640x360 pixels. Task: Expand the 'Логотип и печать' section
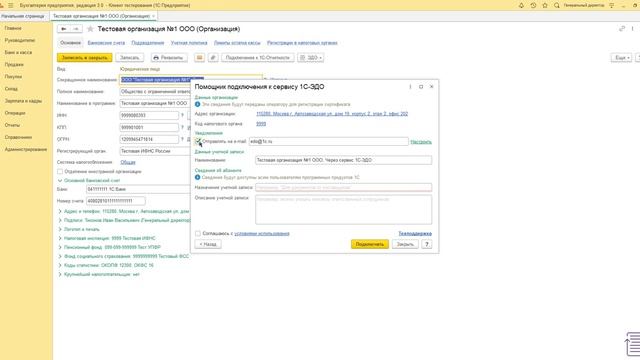point(60,229)
